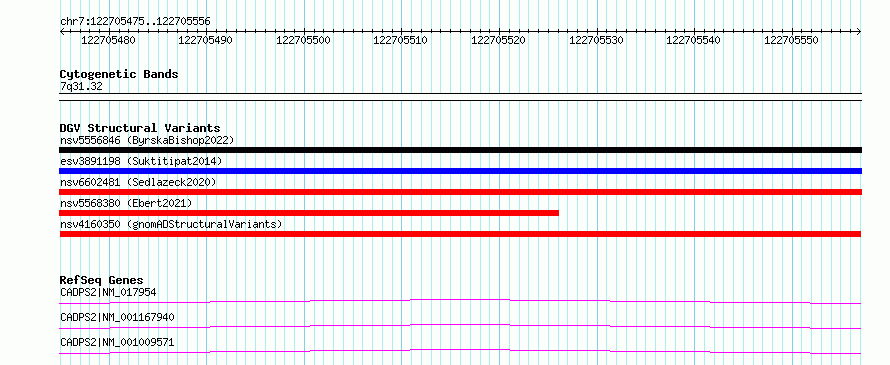Click the shorter red nsv5568380 bar

(309, 213)
